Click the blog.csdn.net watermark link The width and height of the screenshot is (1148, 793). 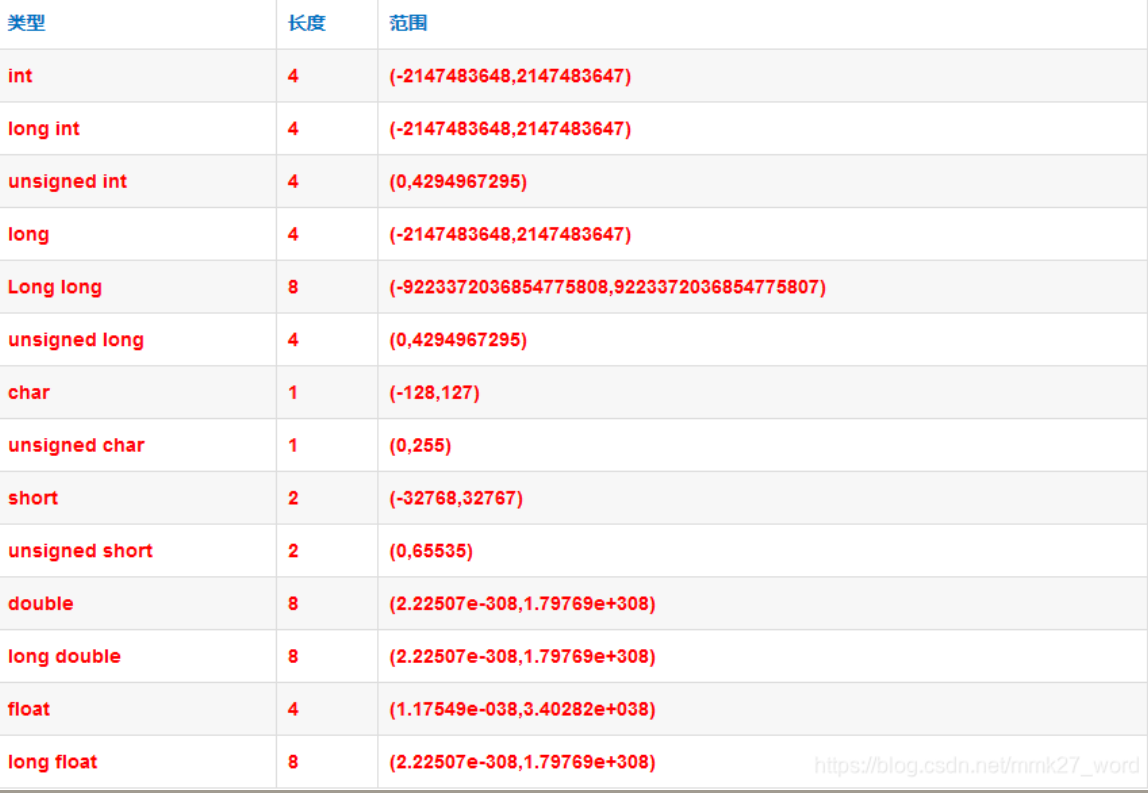click(x=977, y=765)
